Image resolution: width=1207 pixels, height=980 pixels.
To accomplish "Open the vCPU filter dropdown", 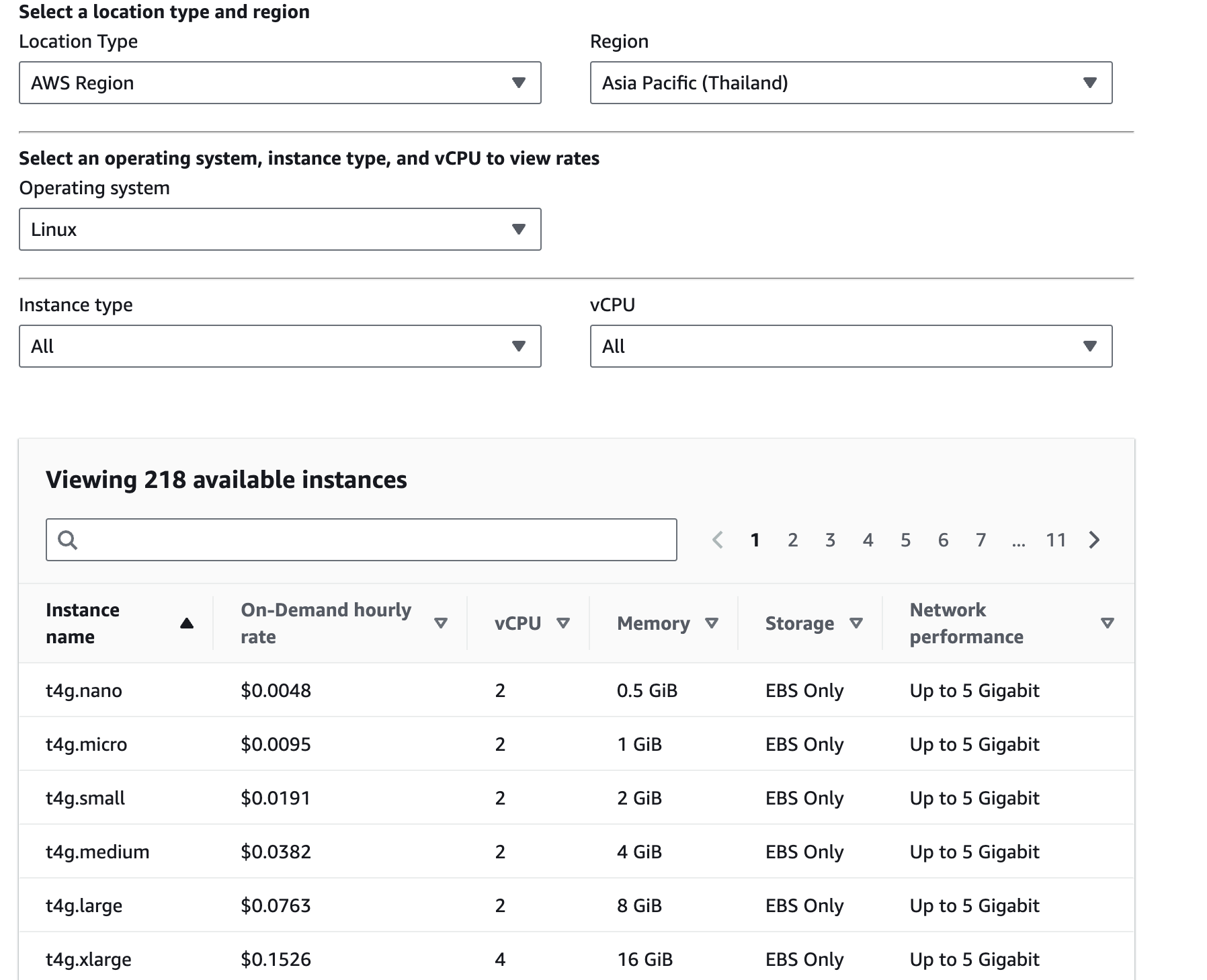I will coord(851,346).
